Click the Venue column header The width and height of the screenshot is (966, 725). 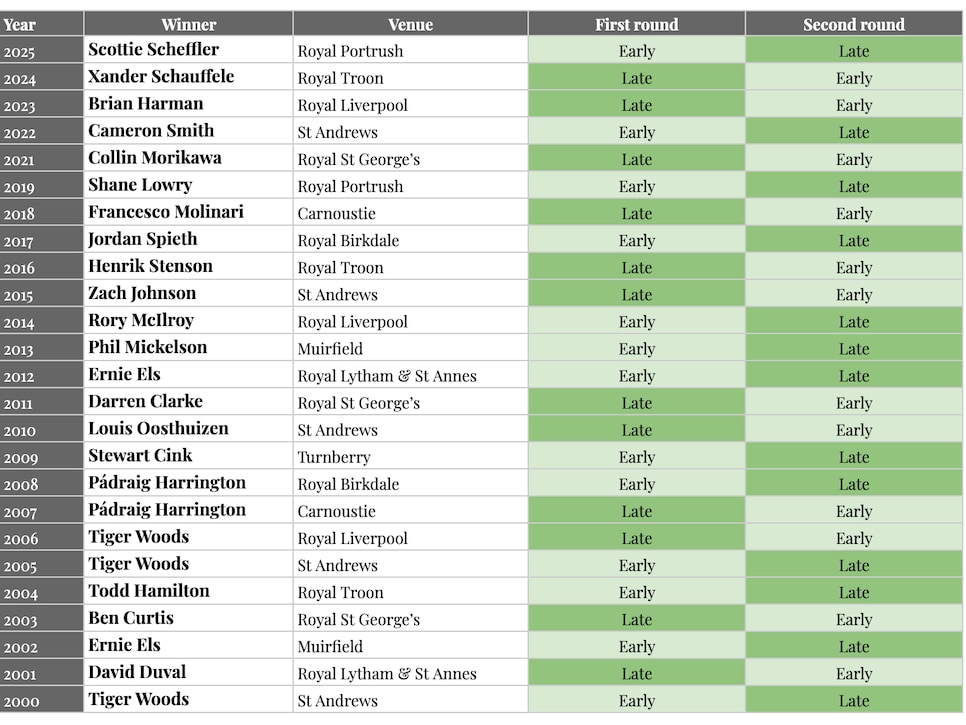(x=410, y=24)
